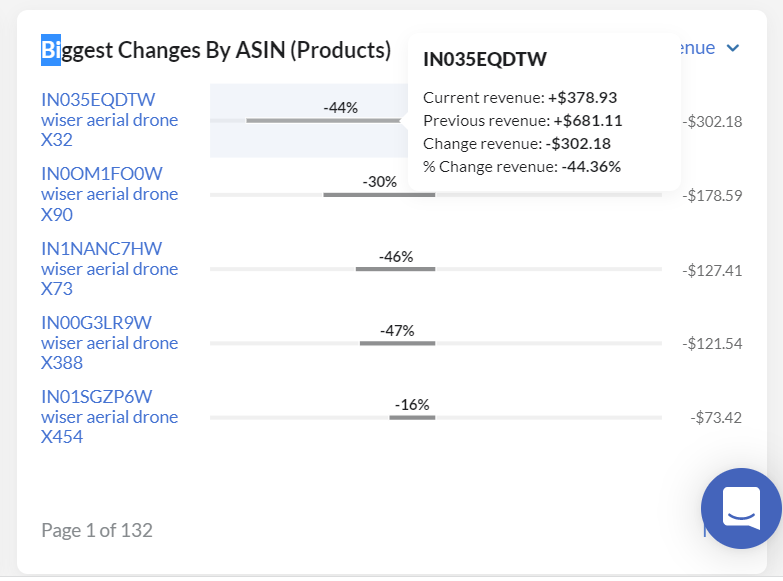
Task: Click product name wiser aerial drone X454
Action: tap(109, 427)
